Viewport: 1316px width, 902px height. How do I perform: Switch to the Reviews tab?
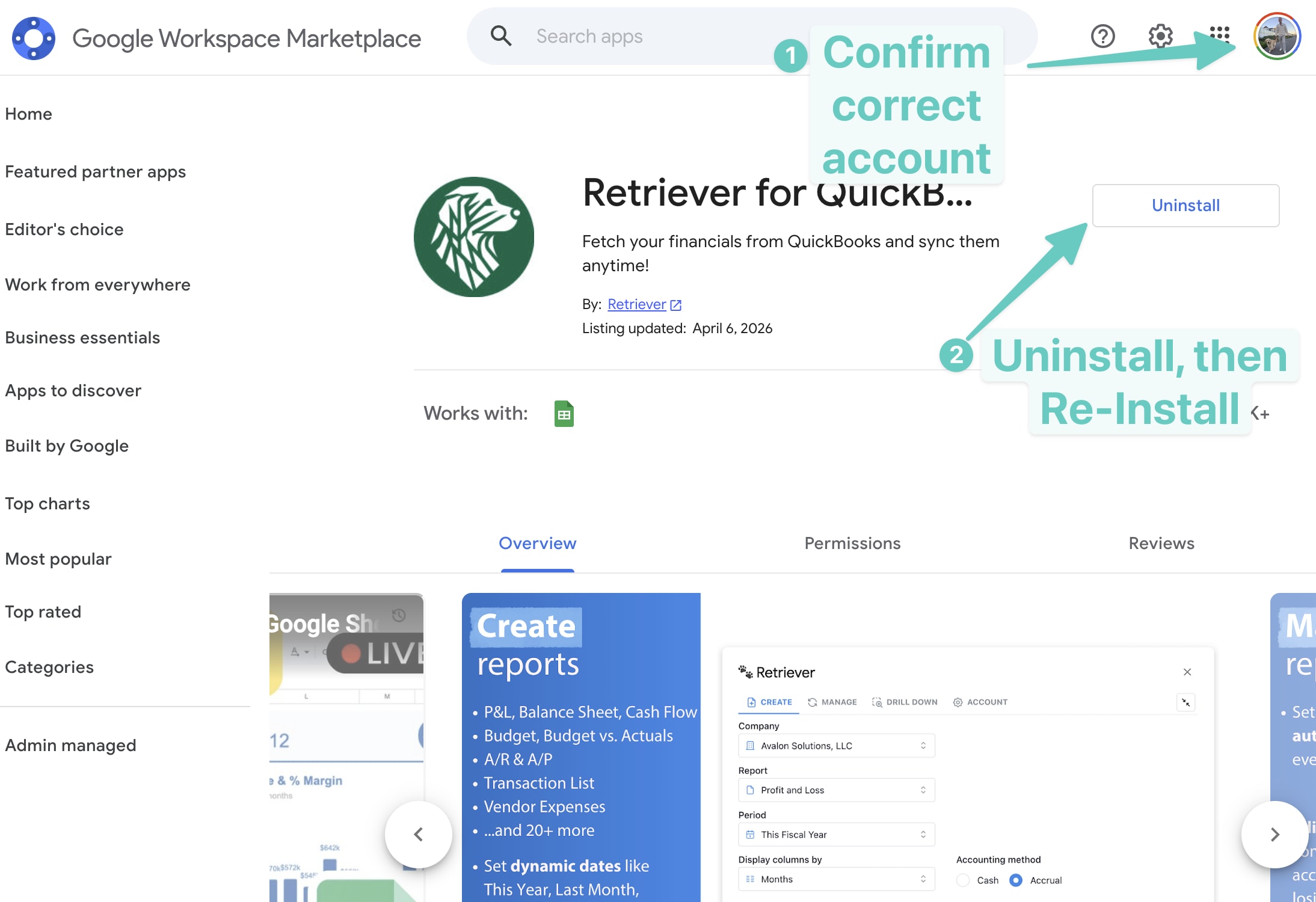click(x=1161, y=543)
